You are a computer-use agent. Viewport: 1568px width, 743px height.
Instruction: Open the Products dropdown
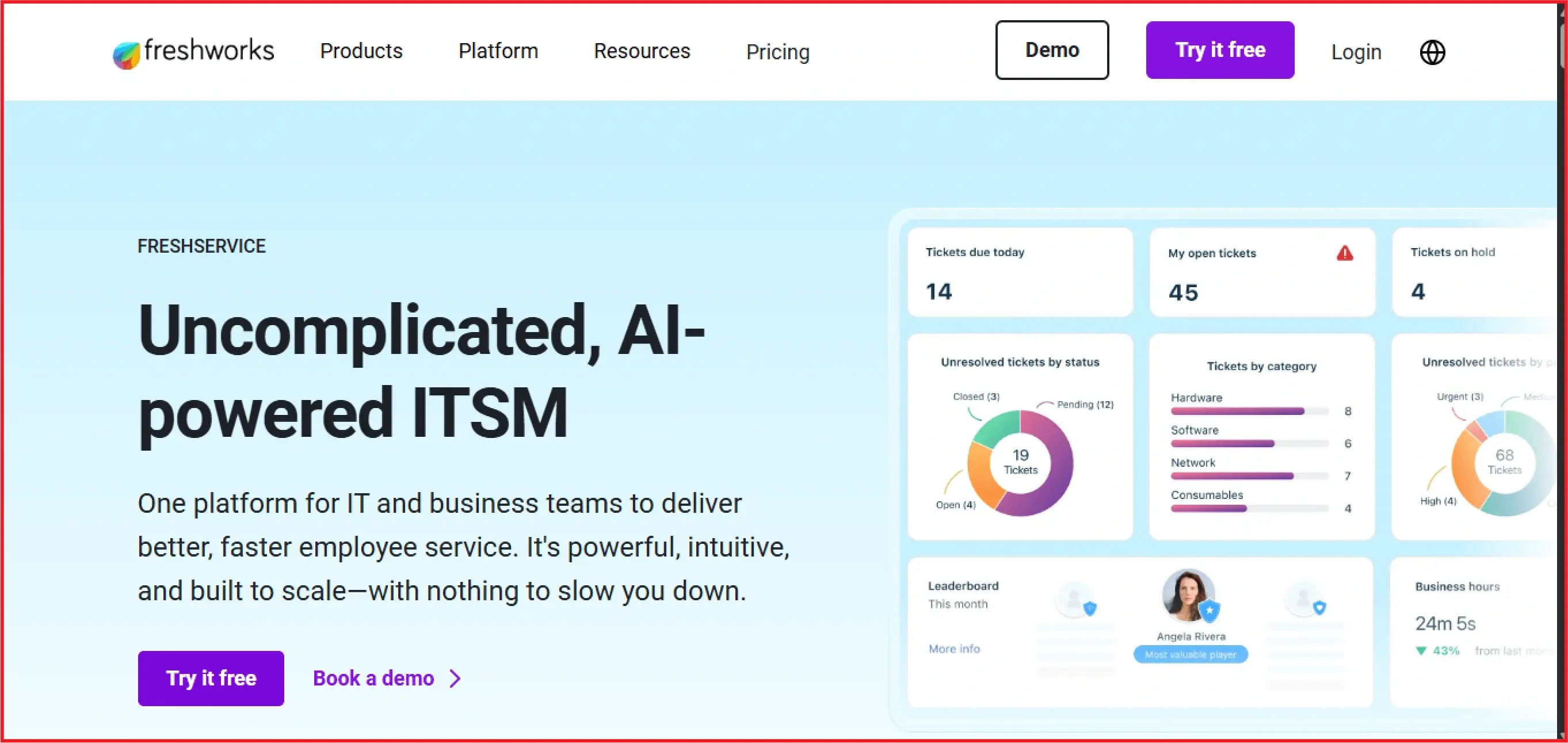pos(361,51)
